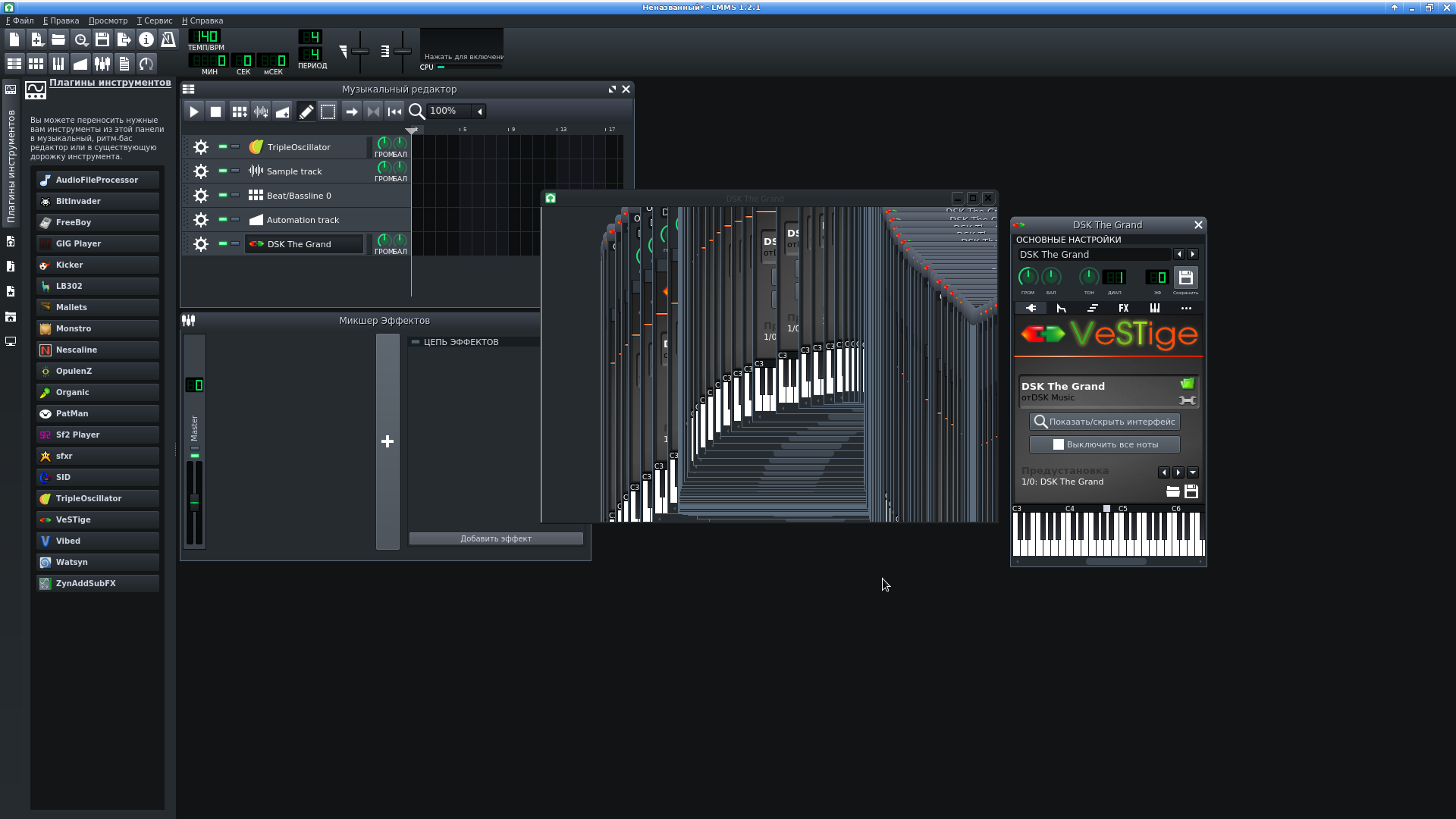Click next preset arrow in Предустановка section

pyautogui.click(x=1178, y=472)
